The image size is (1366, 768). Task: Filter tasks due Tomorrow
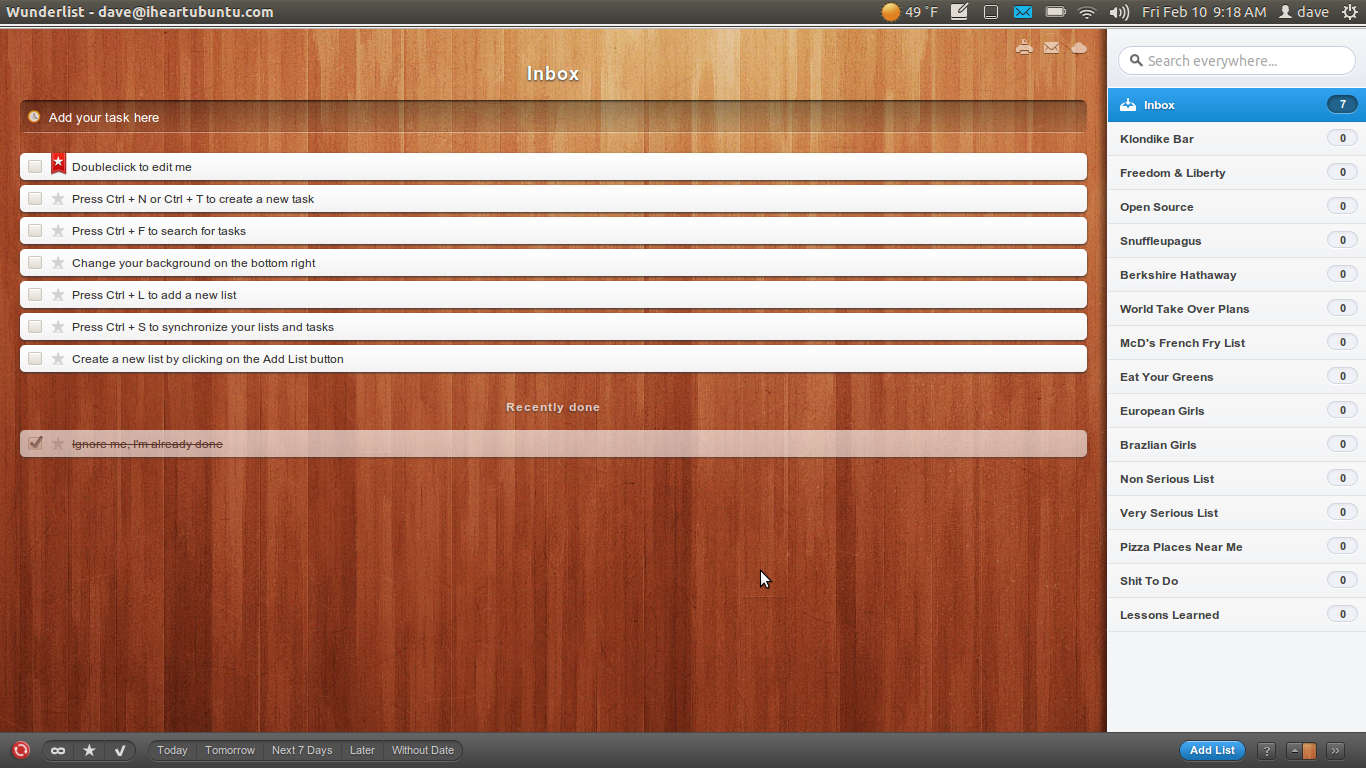(230, 750)
